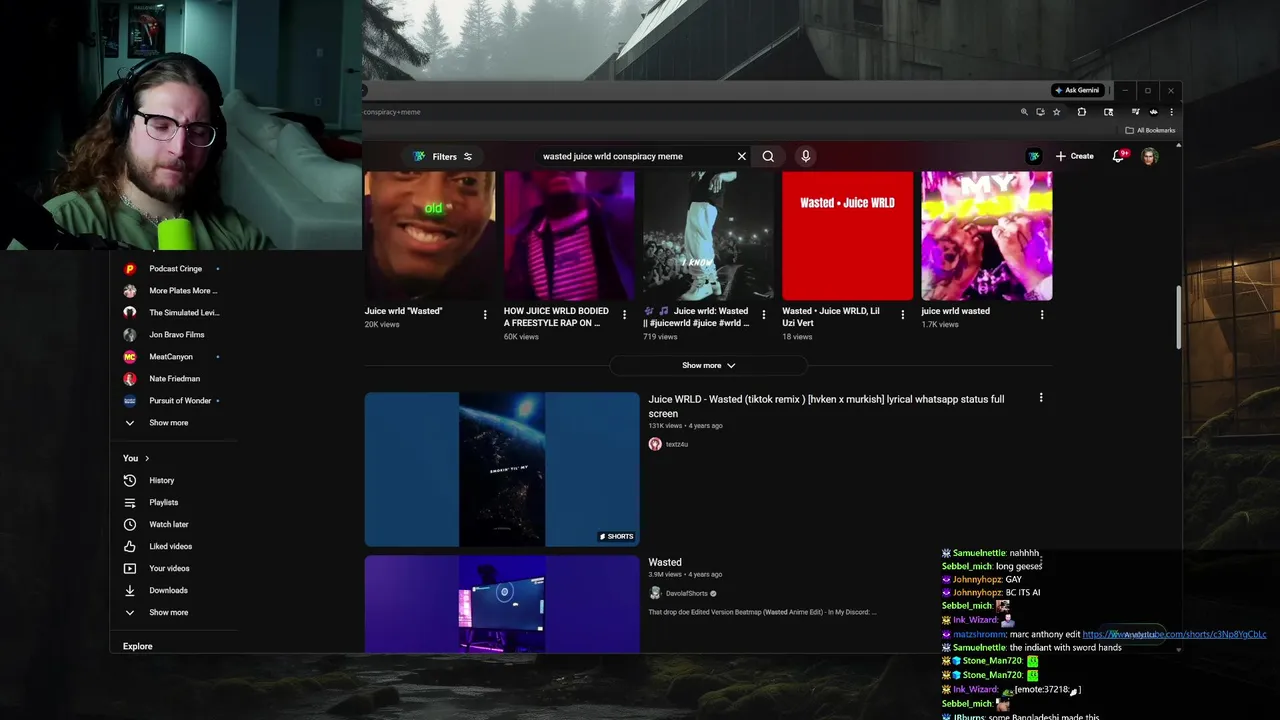Run search with magnifier button

pyautogui.click(x=768, y=156)
